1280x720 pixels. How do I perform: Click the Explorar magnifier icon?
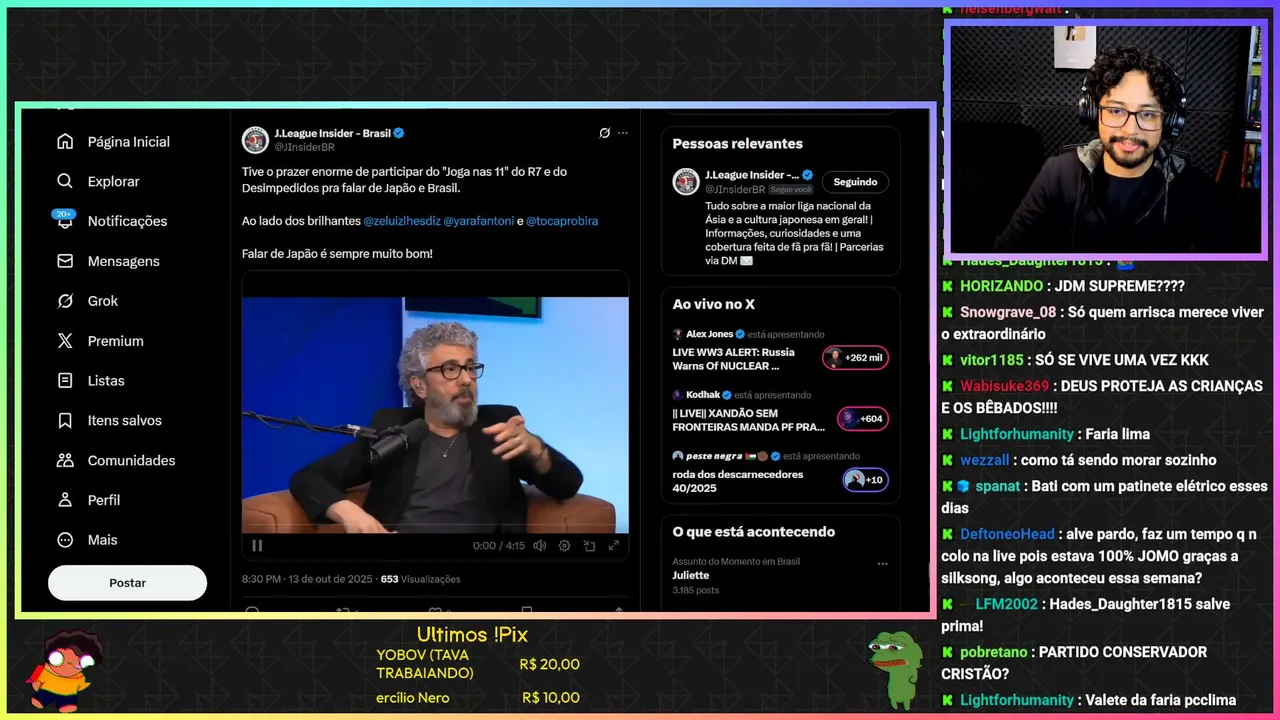[x=65, y=181]
